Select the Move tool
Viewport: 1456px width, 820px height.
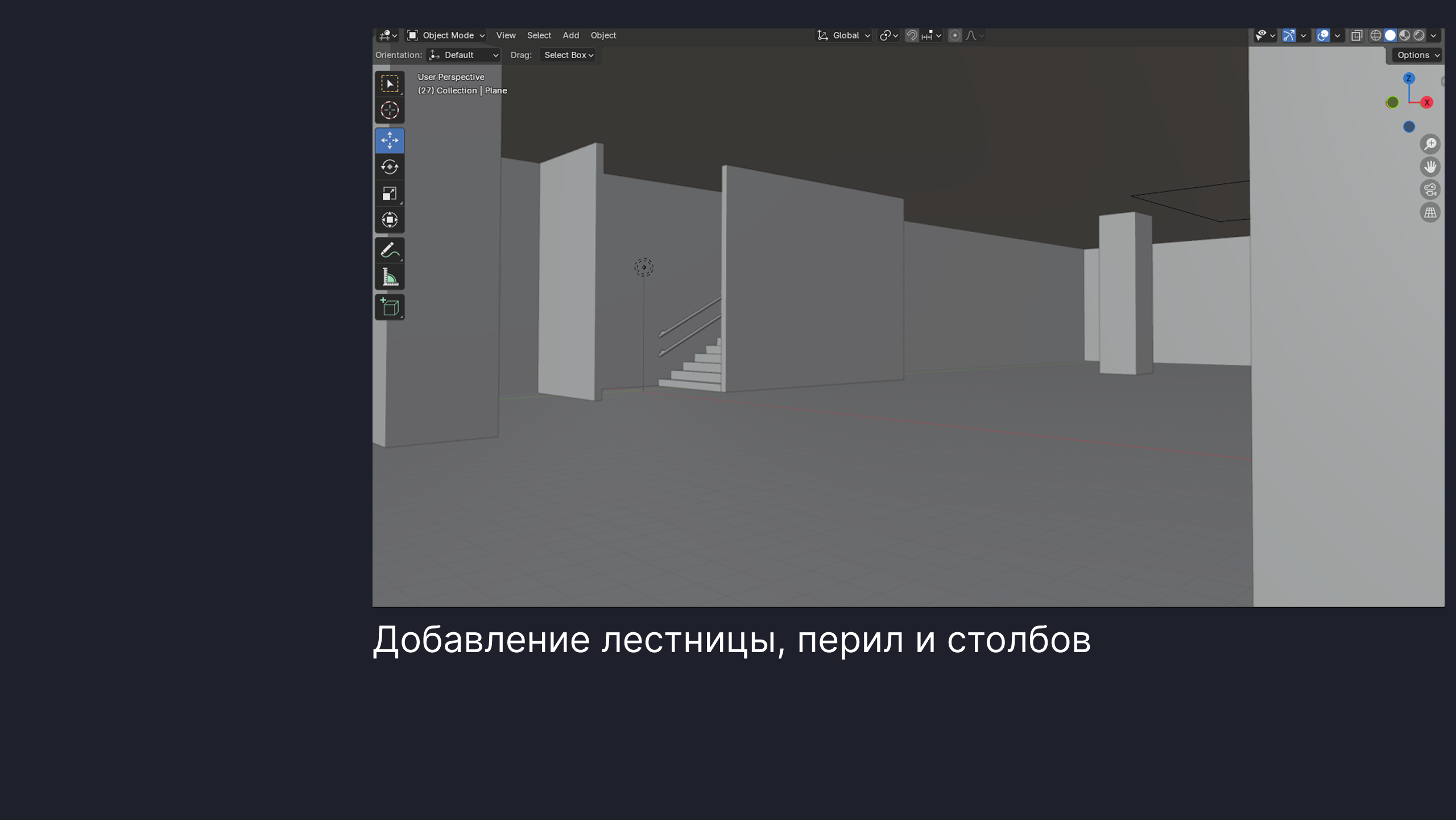[x=390, y=141]
